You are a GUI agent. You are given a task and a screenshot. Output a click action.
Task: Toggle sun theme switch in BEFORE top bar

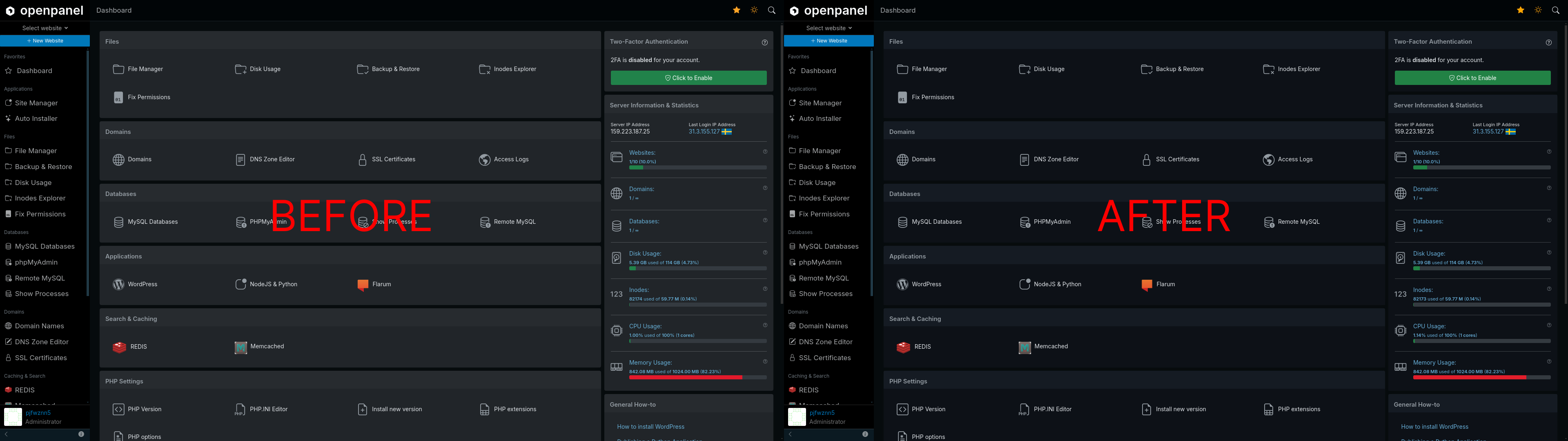coord(754,10)
